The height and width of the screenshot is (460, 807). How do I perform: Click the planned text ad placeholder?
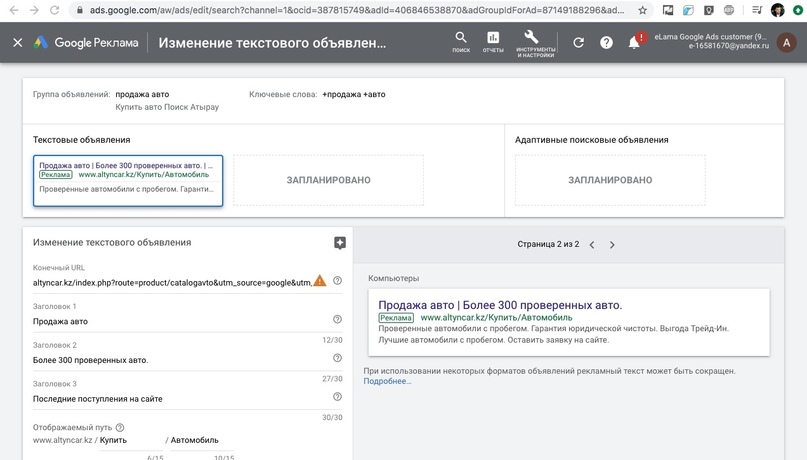328,180
